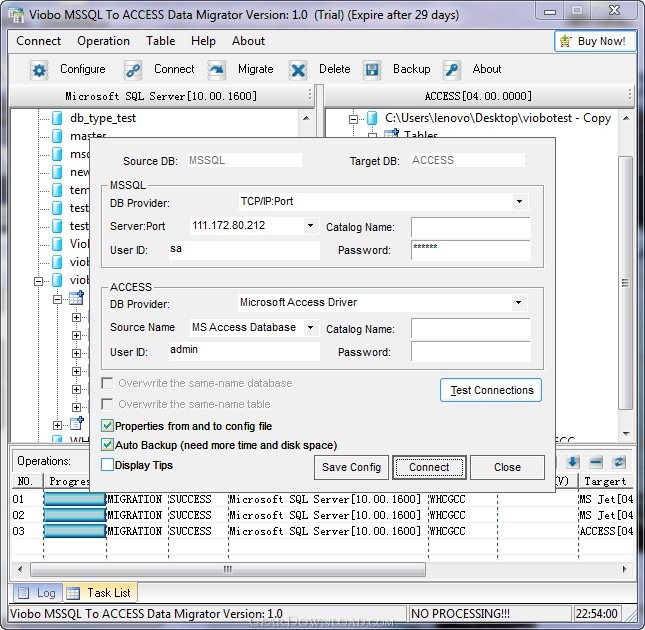This screenshot has width=645, height=630.
Task: Open the Table menu
Action: [x=160, y=41]
